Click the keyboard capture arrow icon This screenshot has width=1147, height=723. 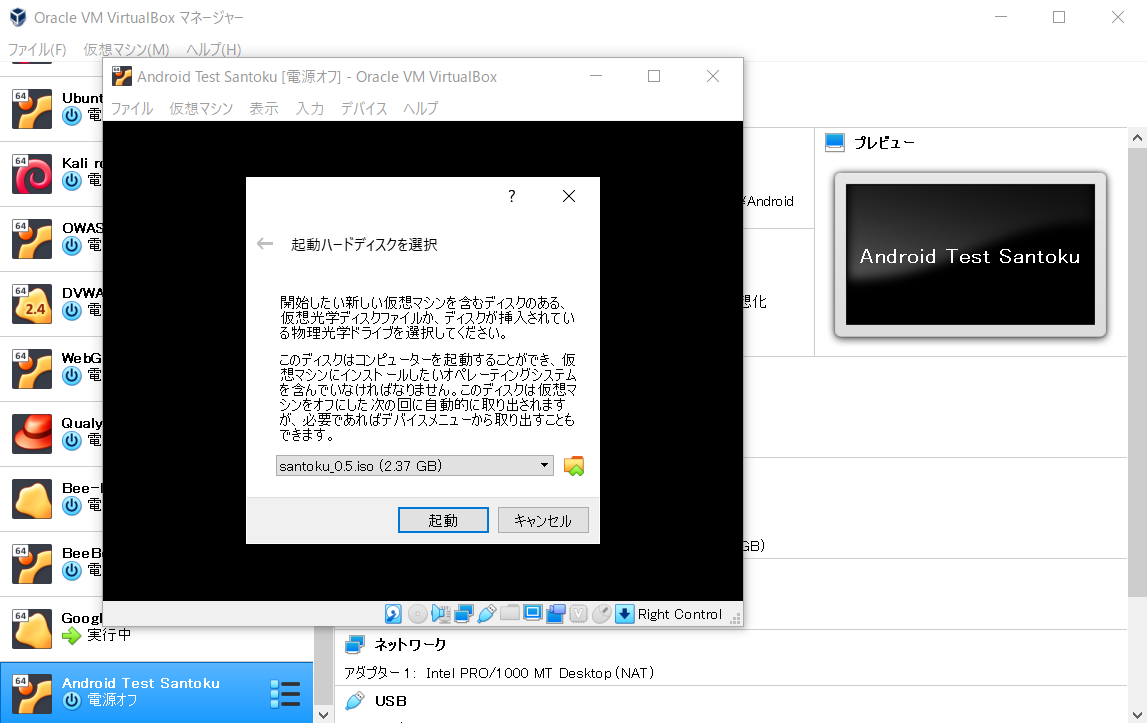(624, 614)
